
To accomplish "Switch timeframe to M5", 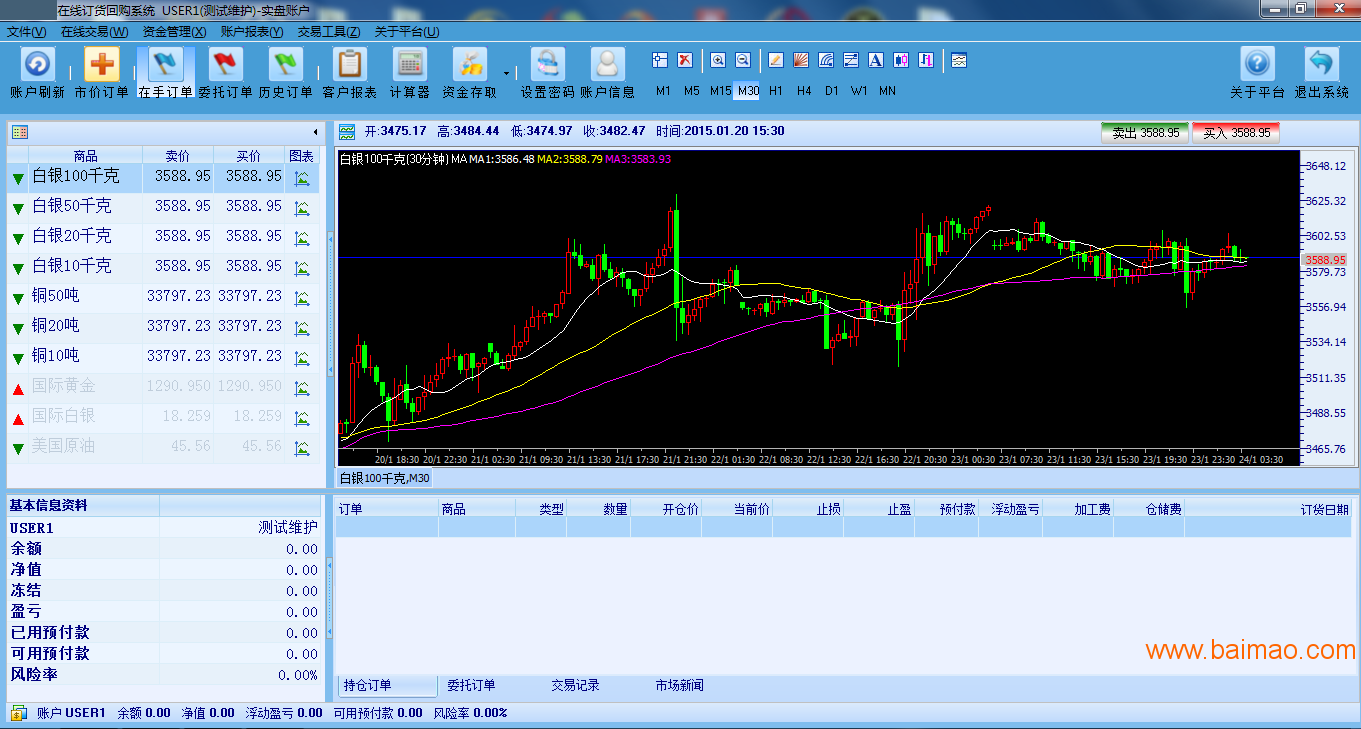I will point(692,91).
